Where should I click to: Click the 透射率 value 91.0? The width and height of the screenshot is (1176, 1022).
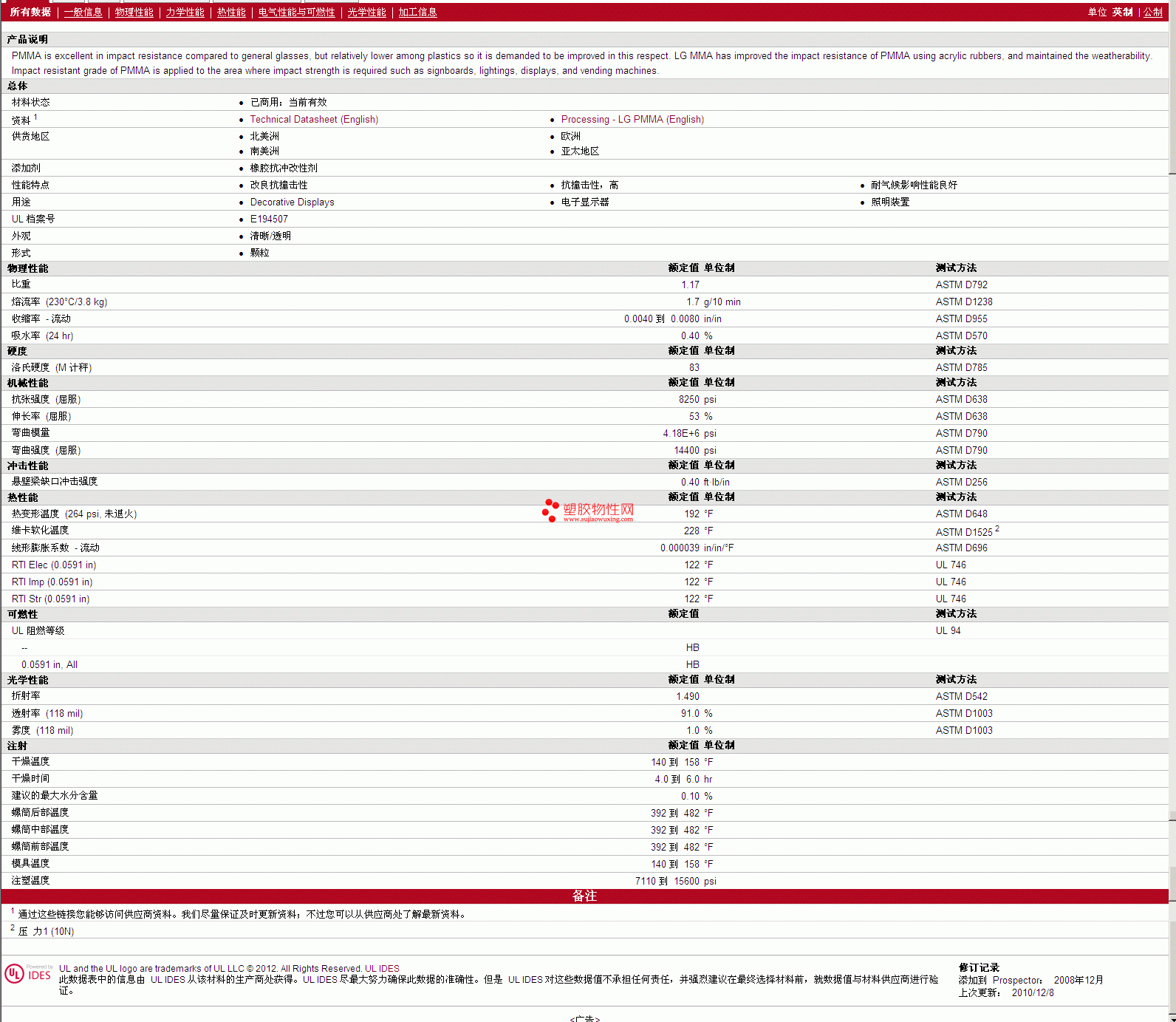[x=690, y=714]
